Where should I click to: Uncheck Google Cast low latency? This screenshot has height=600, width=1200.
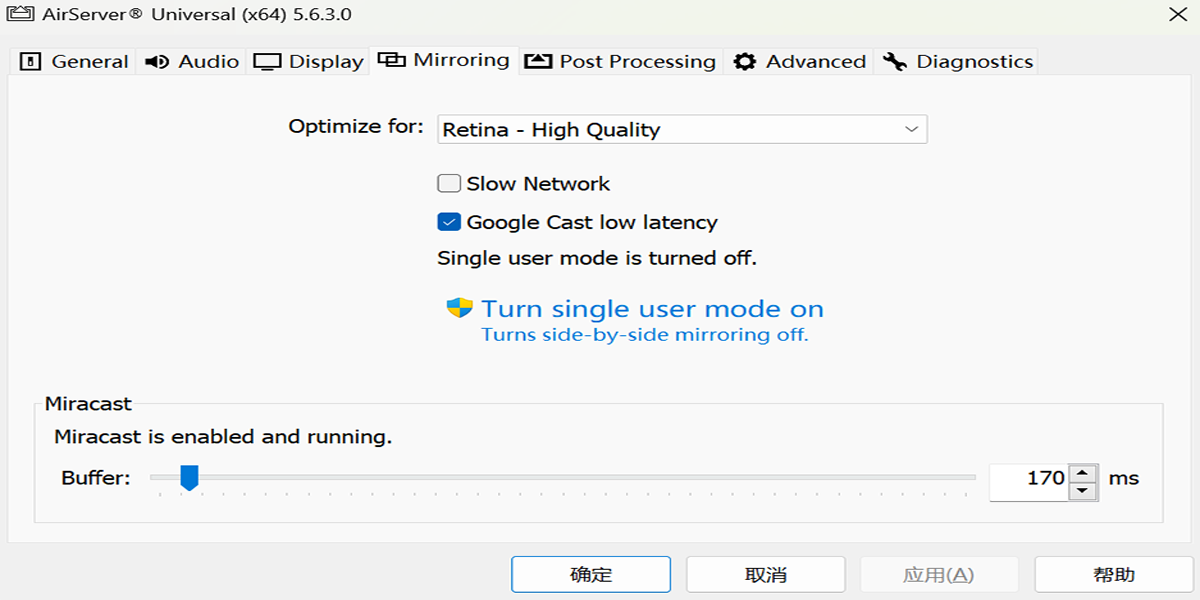tap(449, 222)
